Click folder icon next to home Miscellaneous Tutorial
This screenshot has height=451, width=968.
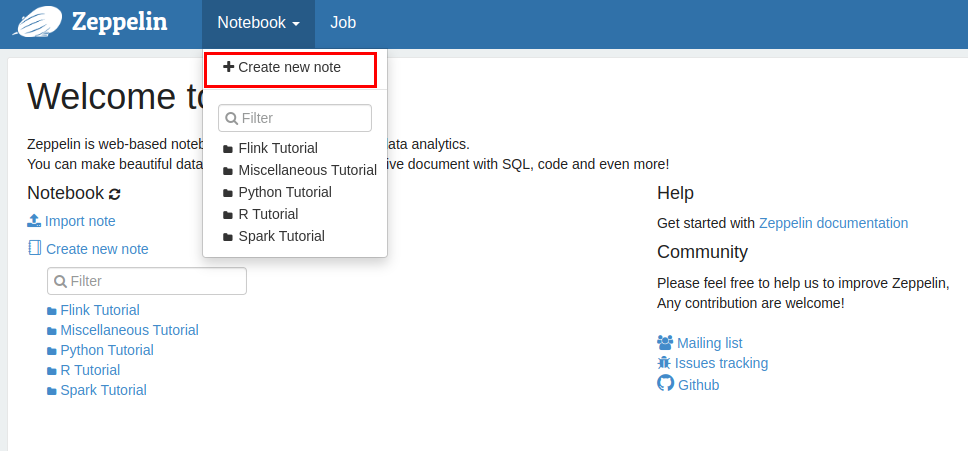(52, 331)
